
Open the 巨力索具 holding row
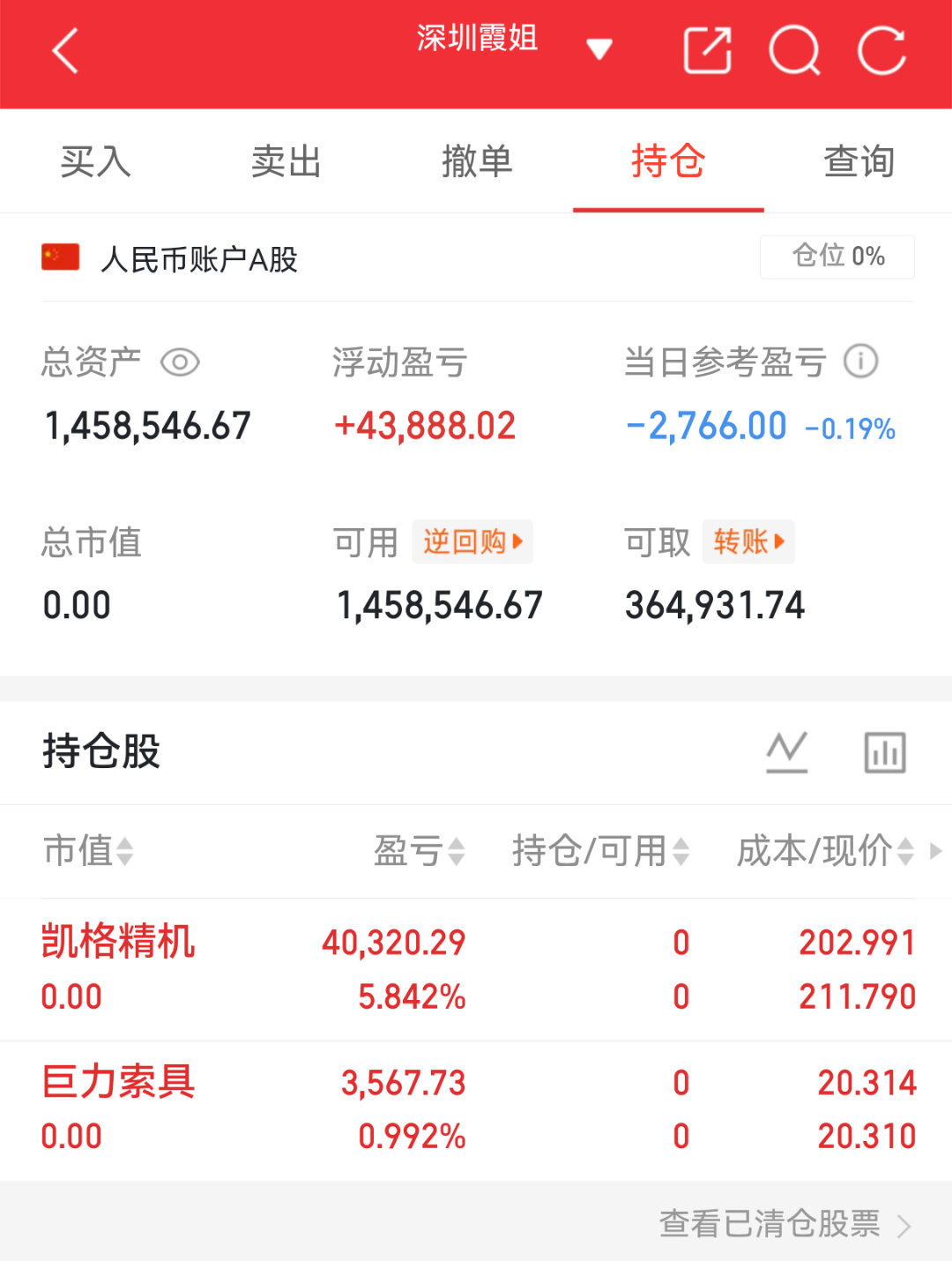476,1110
